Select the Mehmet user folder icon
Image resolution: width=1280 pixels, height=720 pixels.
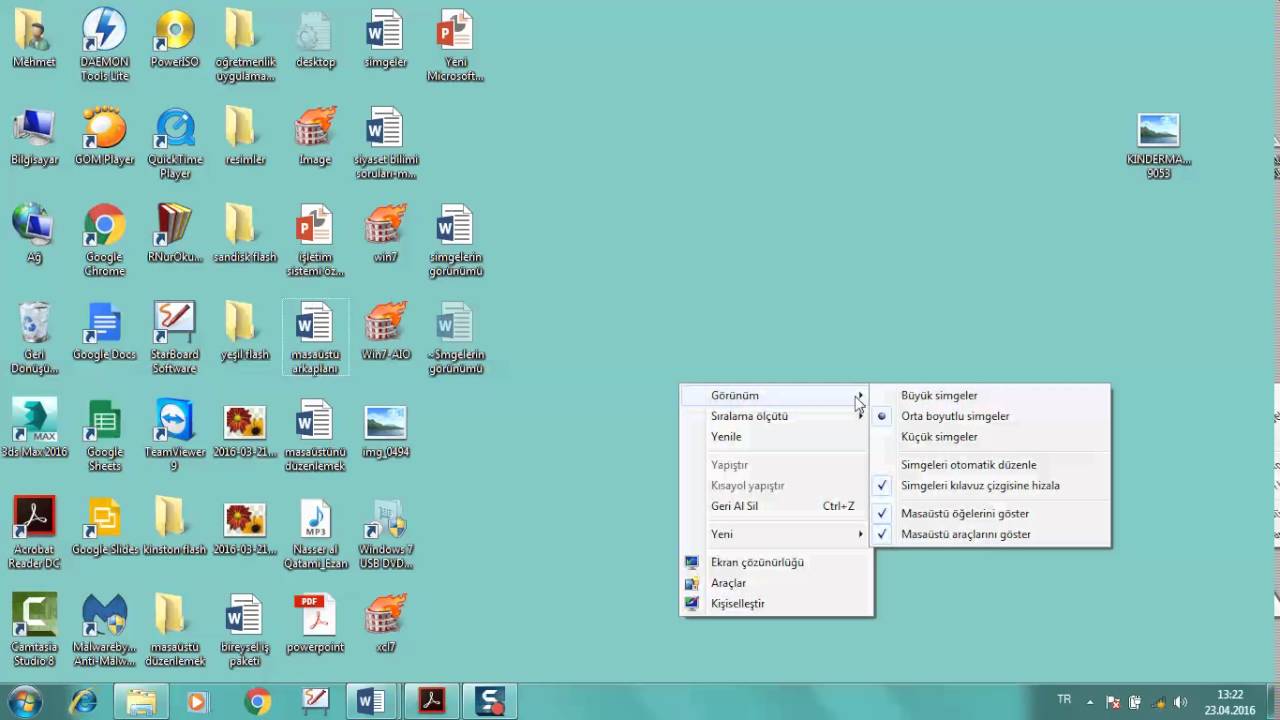(35, 38)
